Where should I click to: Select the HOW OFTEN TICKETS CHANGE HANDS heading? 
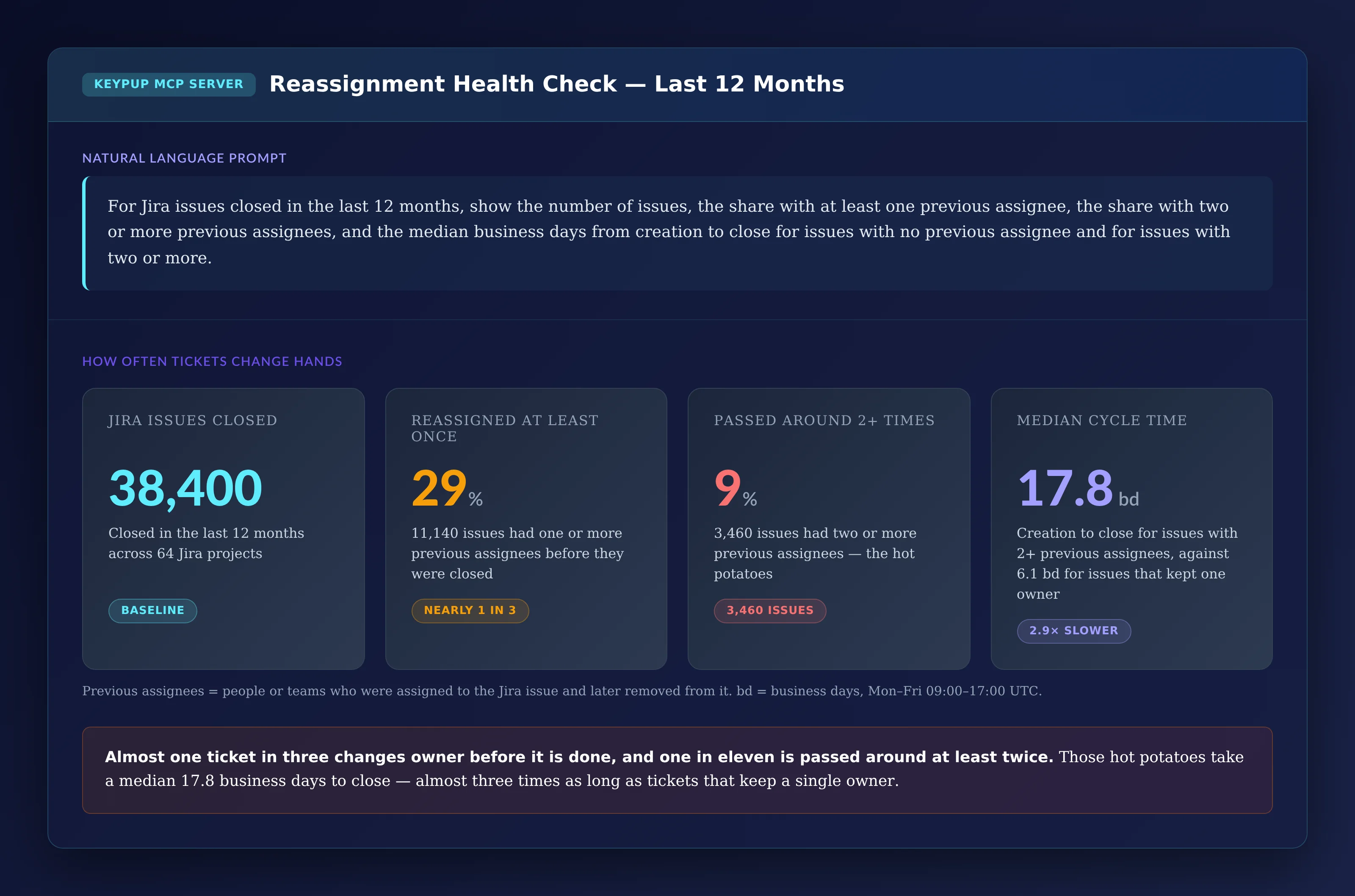tap(212, 362)
